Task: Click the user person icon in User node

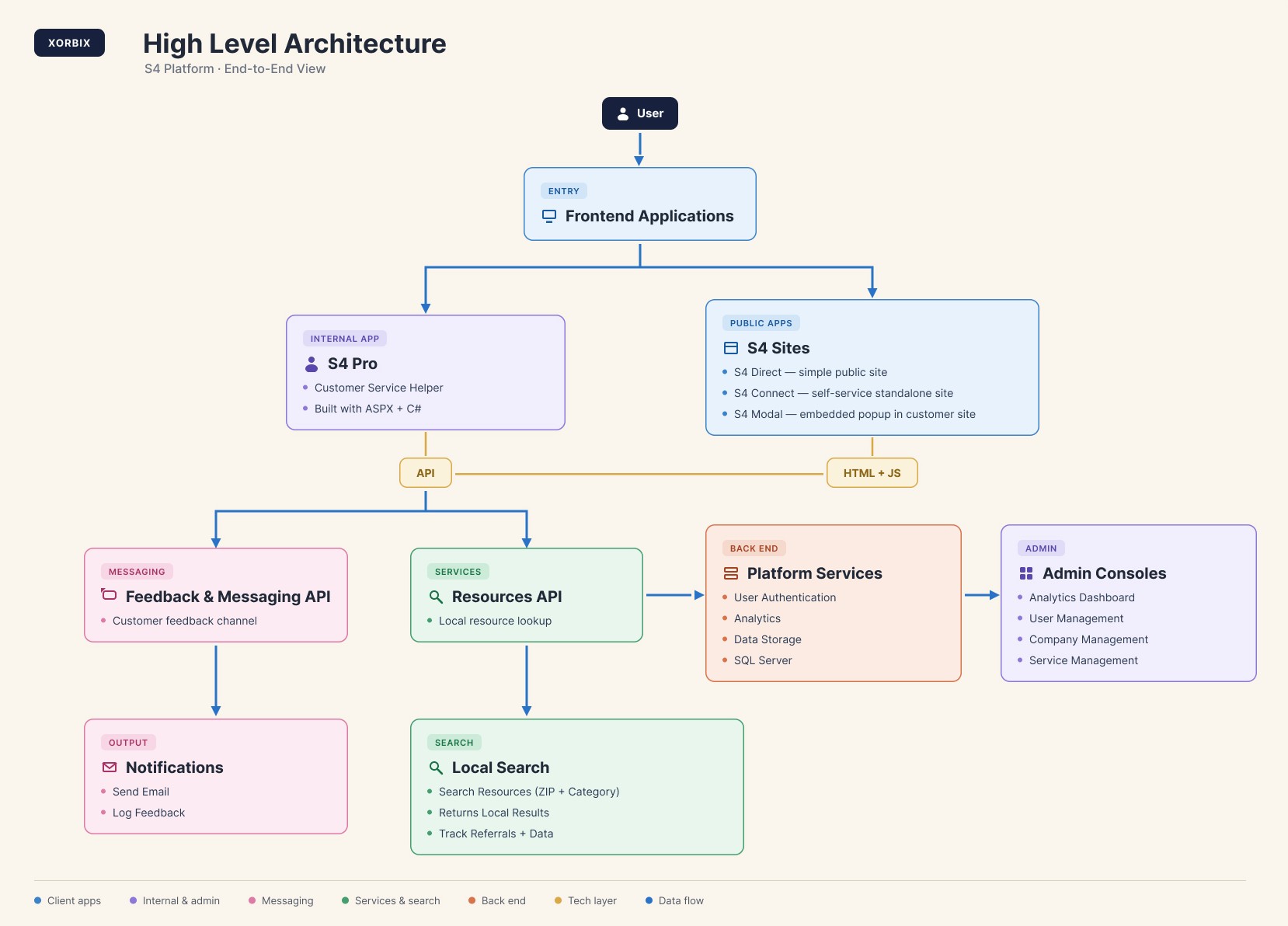Action: click(x=623, y=113)
